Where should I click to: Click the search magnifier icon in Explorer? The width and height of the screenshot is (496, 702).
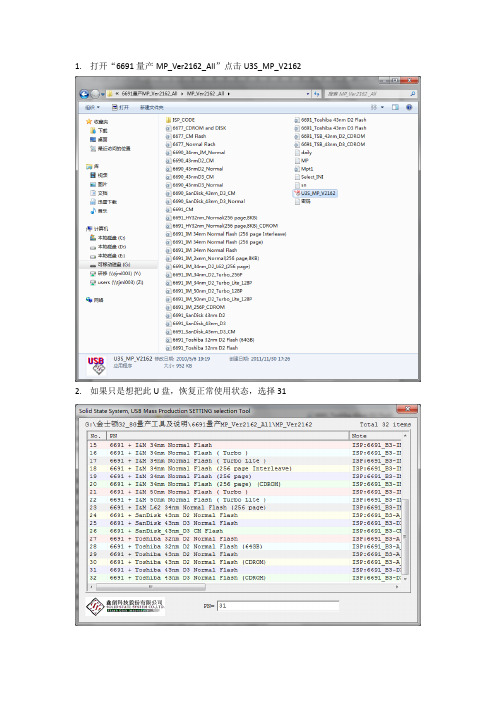[412, 94]
